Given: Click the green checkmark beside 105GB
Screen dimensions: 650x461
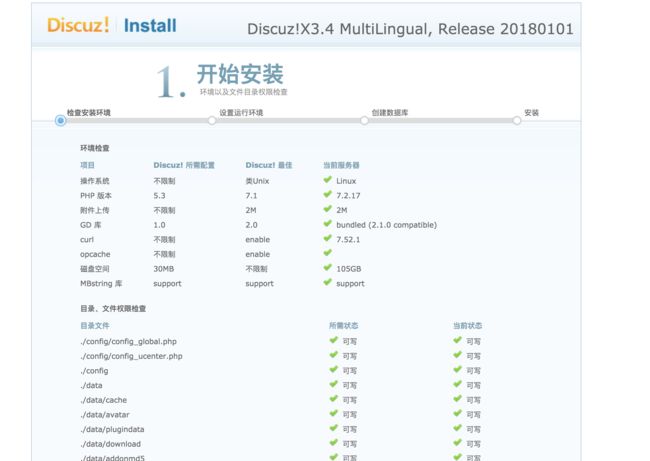Looking at the screenshot, I should pos(327,267).
